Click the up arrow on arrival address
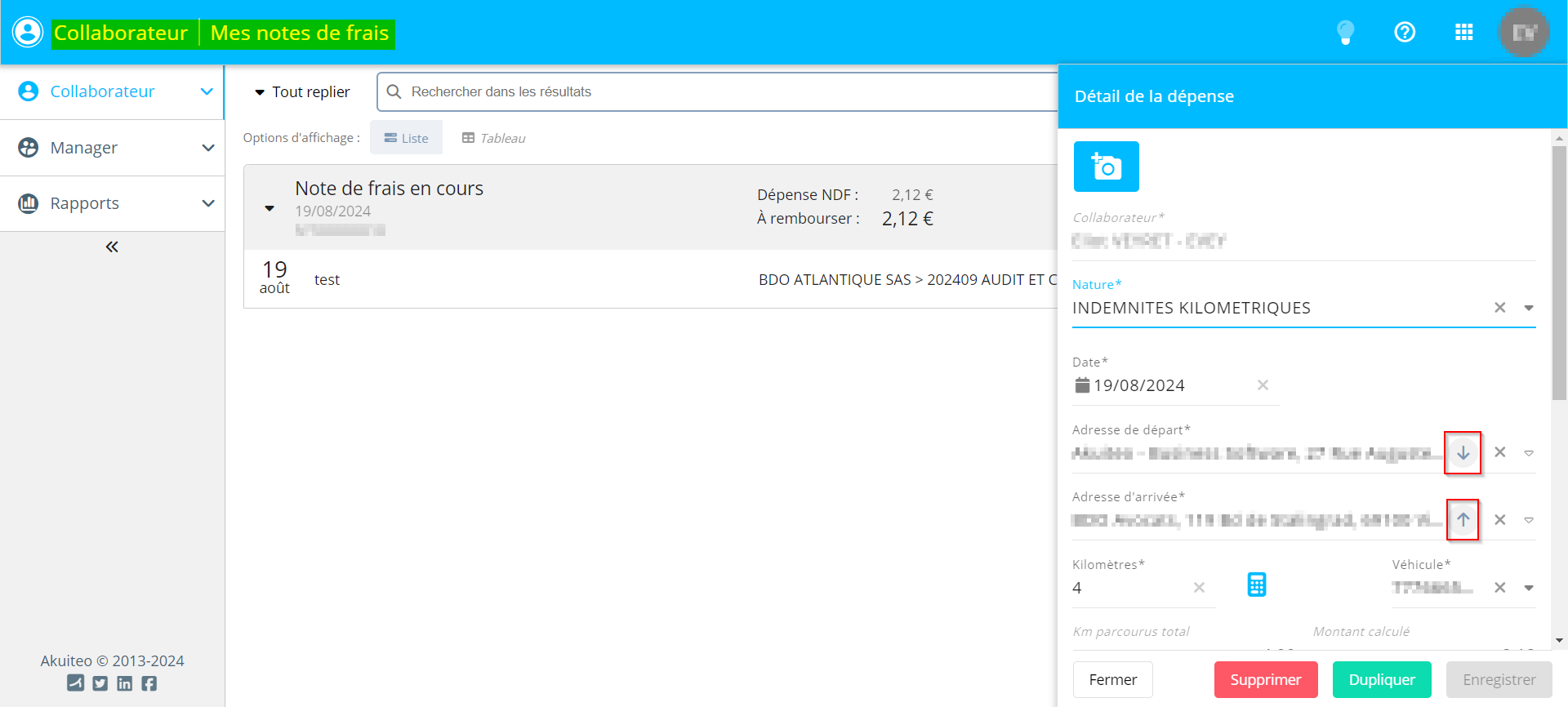 click(1463, 519)
